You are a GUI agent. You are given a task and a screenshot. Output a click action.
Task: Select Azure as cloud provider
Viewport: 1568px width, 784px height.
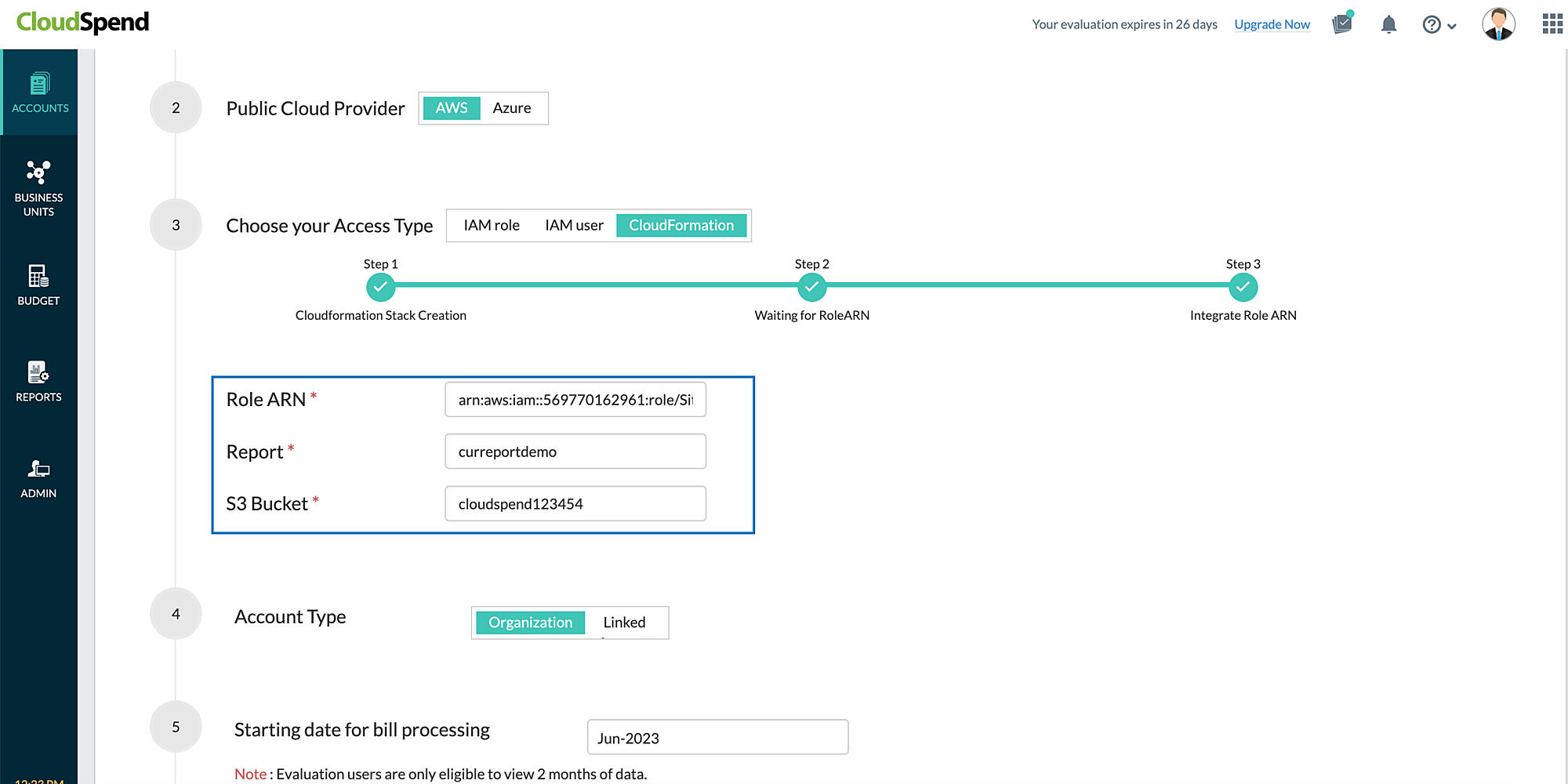pos(512,108)
